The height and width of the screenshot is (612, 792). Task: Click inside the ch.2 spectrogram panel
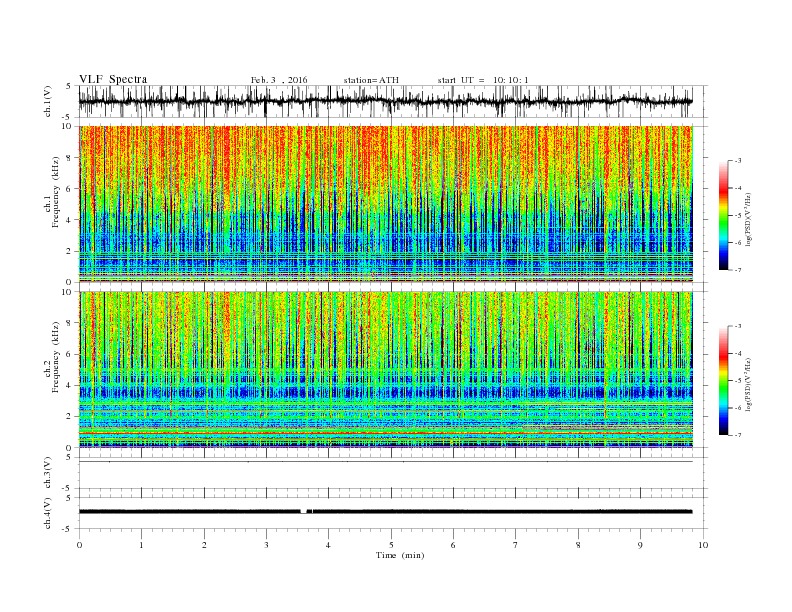(x=385, y=370)
